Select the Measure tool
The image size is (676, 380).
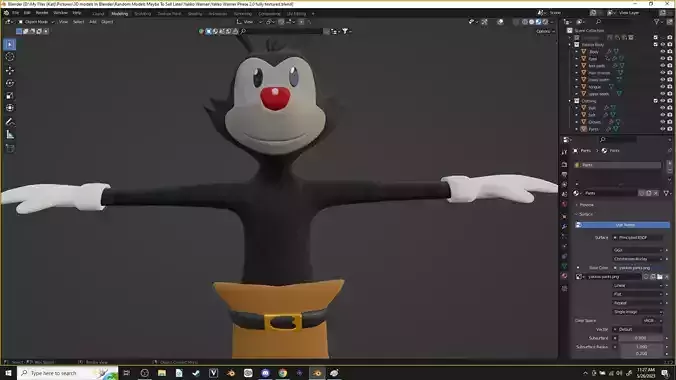tap(10, 135)
